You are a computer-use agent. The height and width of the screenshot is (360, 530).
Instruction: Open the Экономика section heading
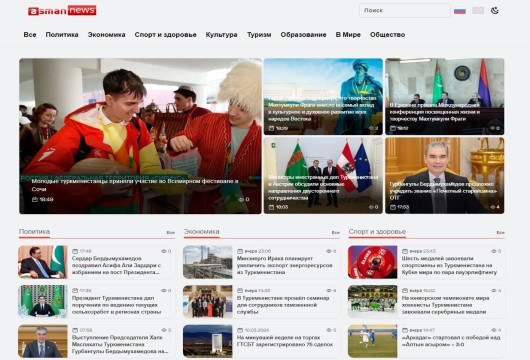pos(201,232)
